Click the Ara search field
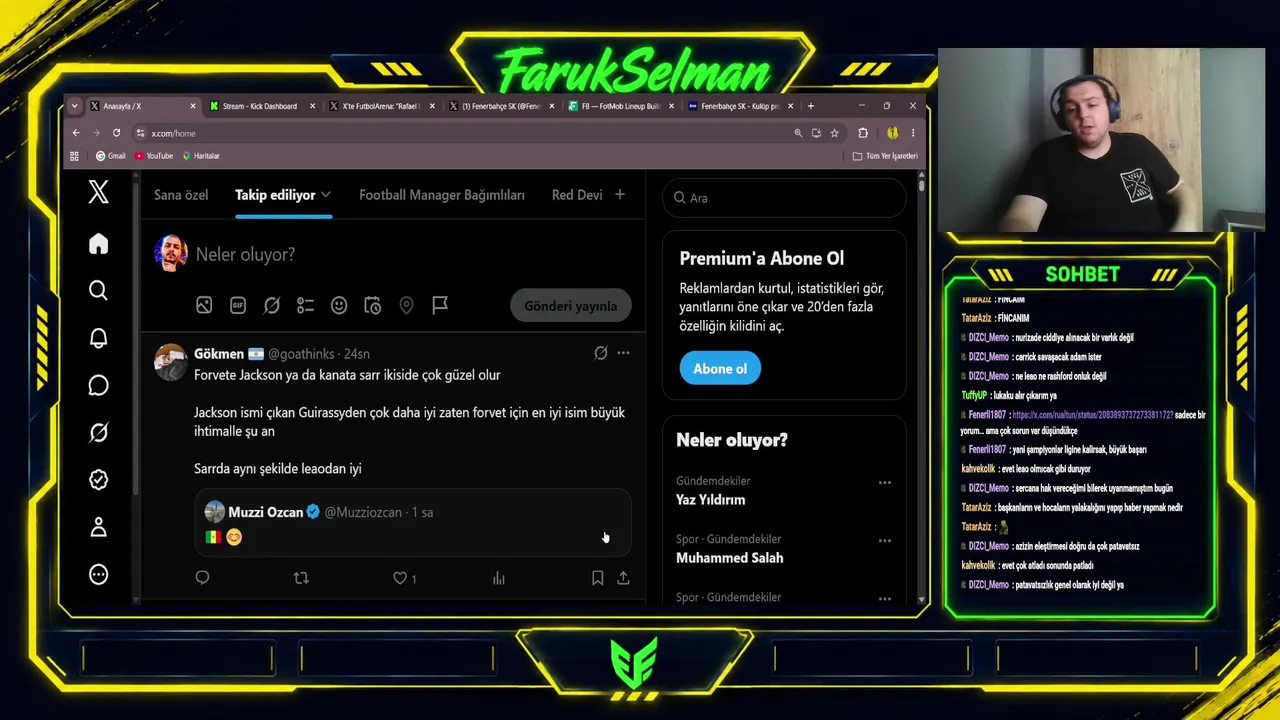This screenshot has height=720, width=1280. (x=784, y=198)
